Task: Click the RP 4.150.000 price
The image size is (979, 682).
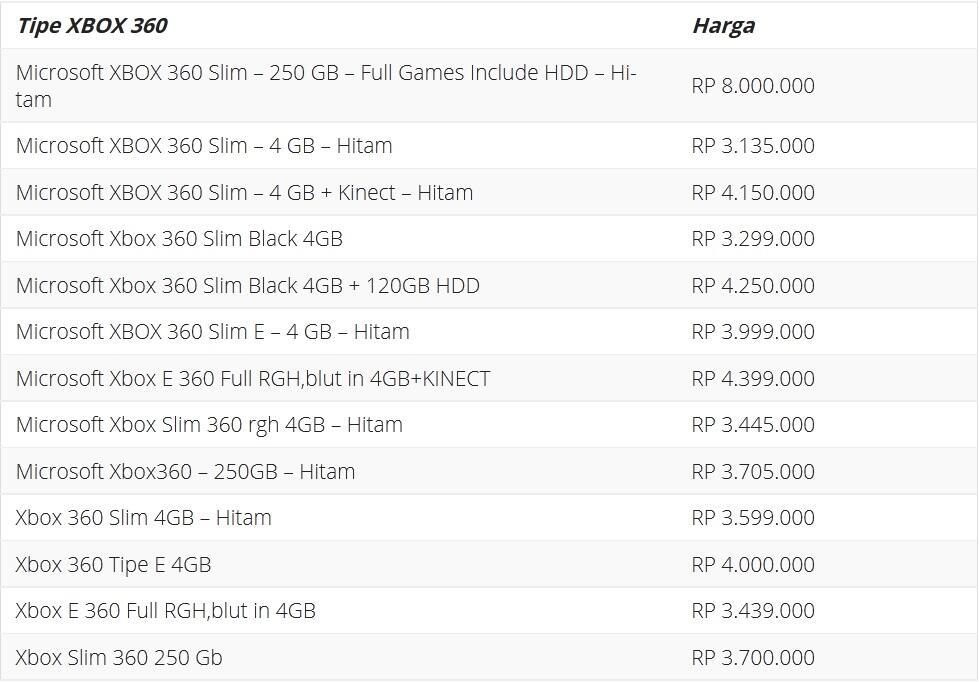Action: point(753,193)
